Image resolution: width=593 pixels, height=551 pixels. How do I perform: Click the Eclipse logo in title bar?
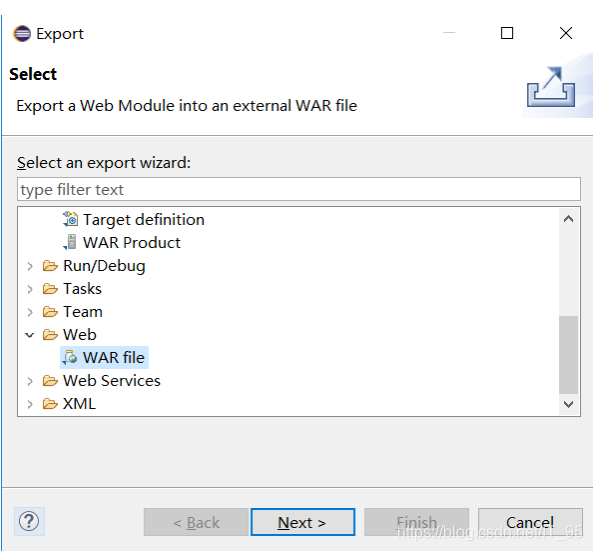click(x=22, y=34)
